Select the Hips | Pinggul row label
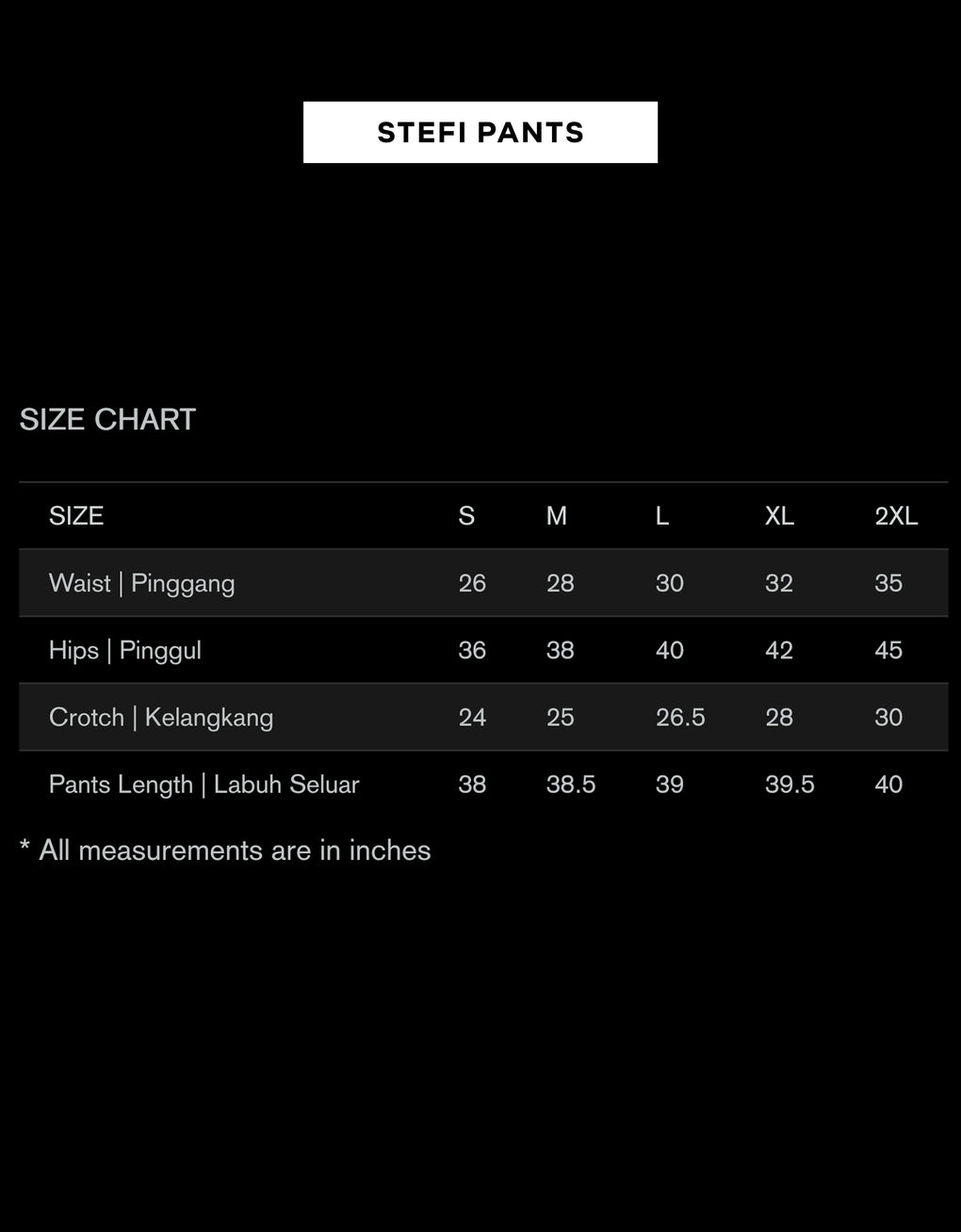961x1232 pixels. click(x=125, y=650)
